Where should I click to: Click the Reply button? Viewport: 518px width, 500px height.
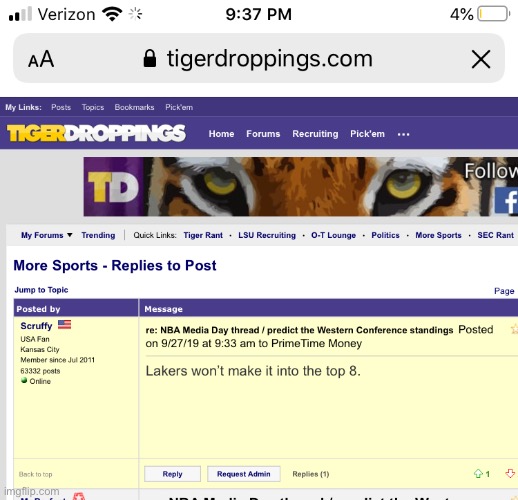pos(172,474)
